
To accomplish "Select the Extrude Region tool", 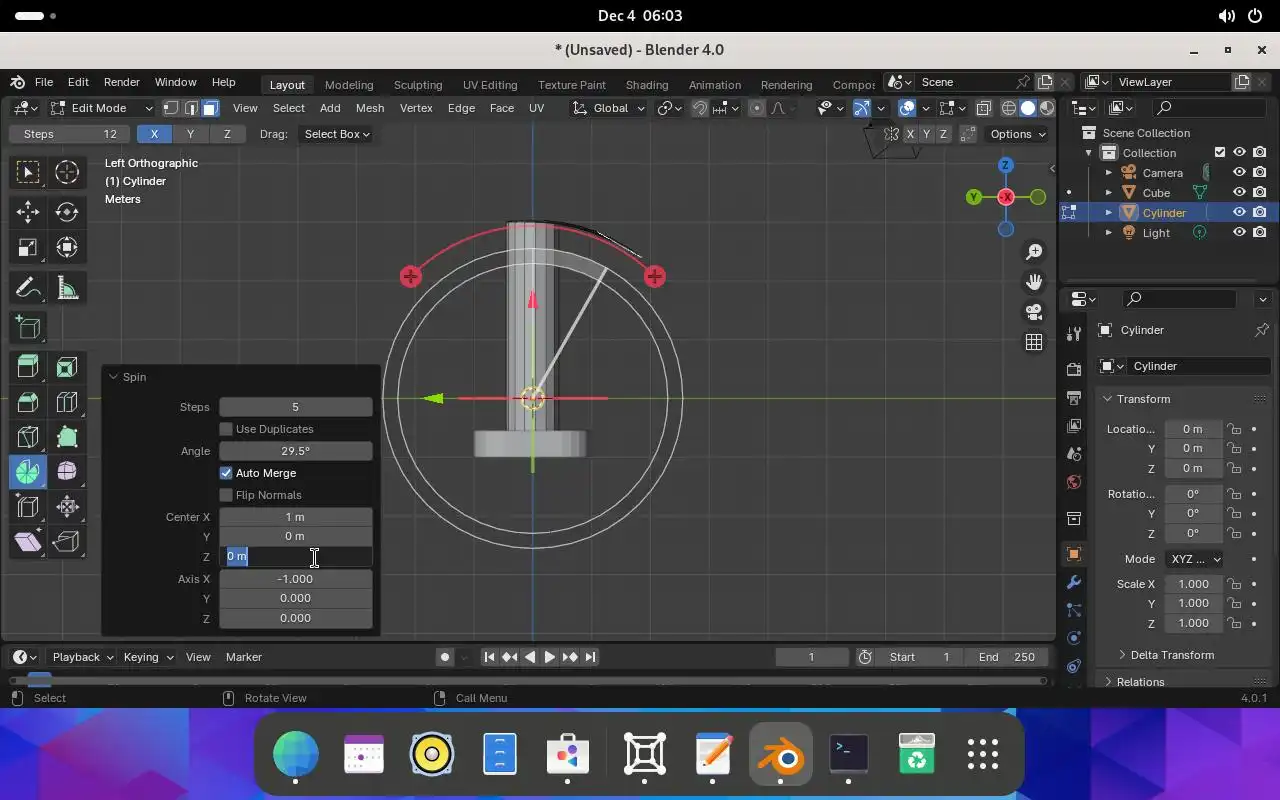I will [x=28, y=368].
